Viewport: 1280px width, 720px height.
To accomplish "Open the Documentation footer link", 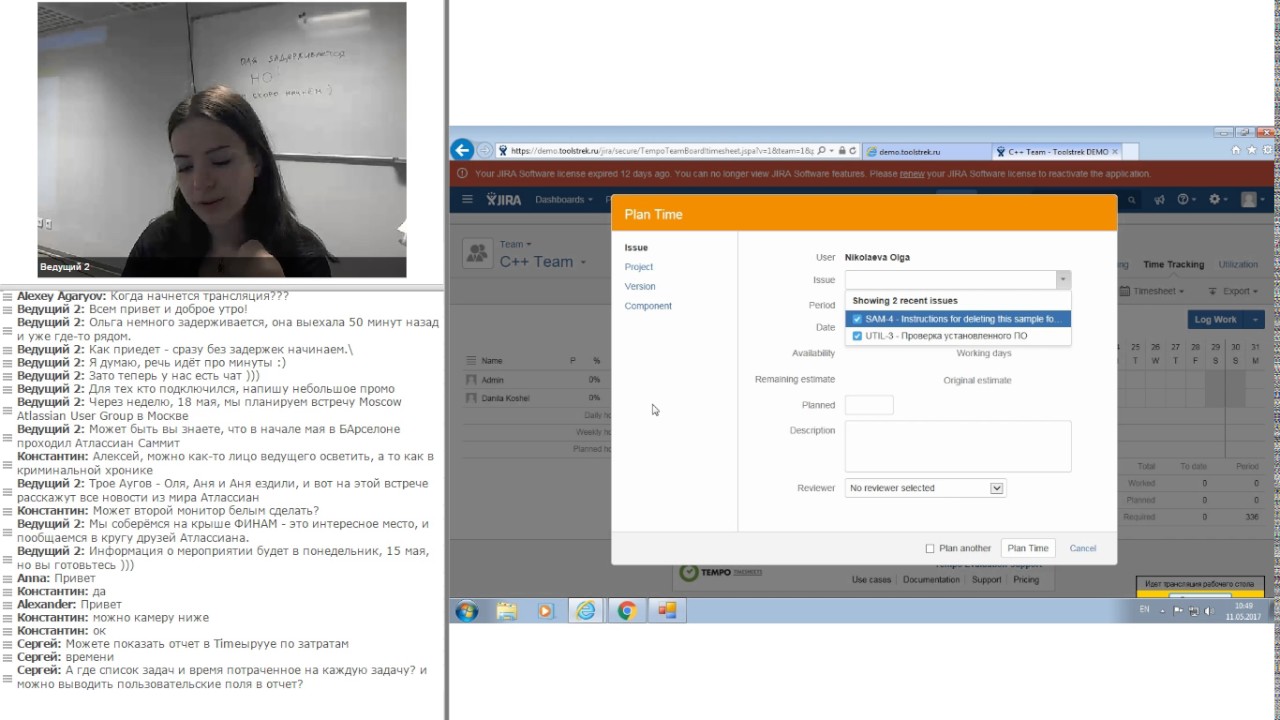I will pyautogui.click(x=931, y=580).
